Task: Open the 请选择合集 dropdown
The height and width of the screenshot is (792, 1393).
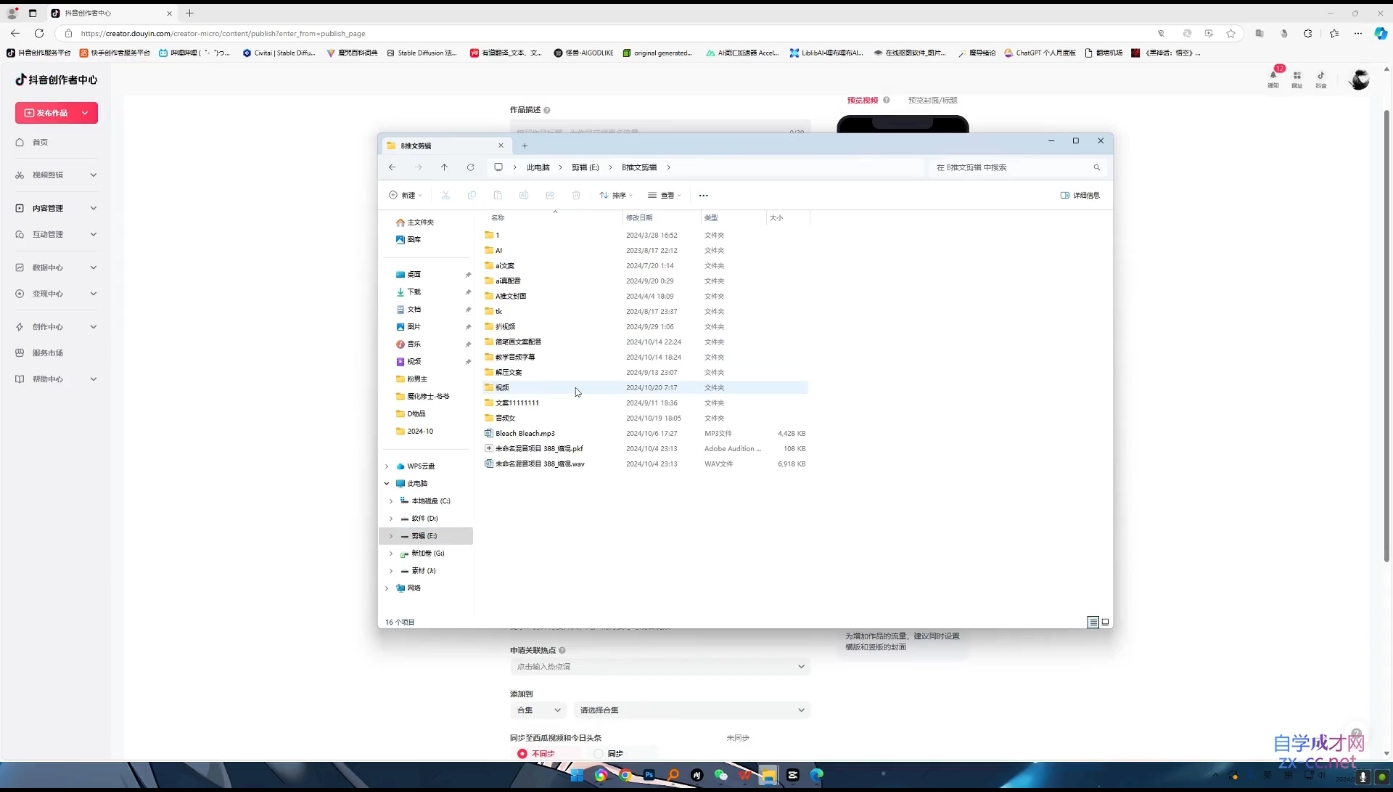Action: click(691, 710)
